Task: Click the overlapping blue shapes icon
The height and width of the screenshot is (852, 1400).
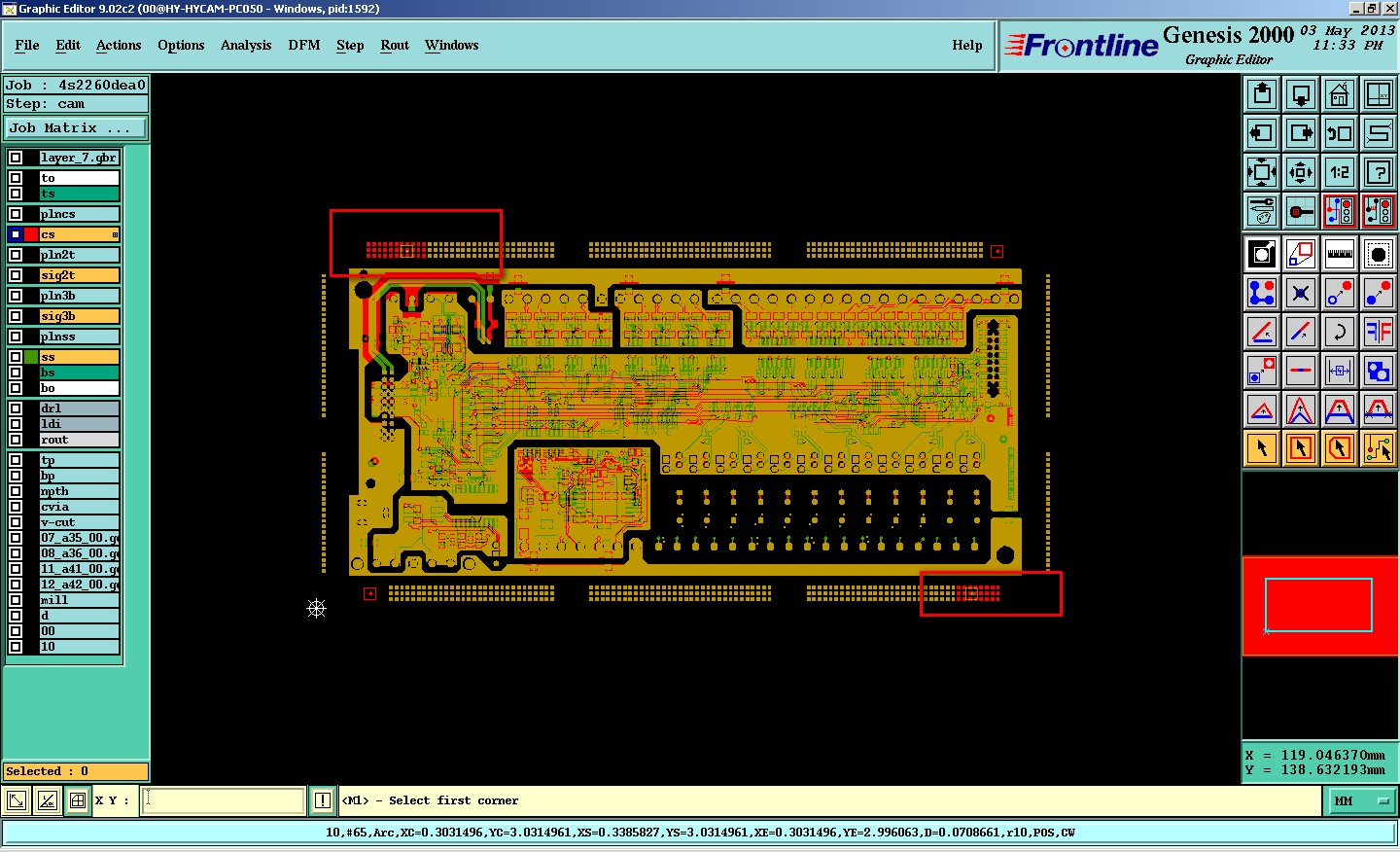Action: [1379, 371]
